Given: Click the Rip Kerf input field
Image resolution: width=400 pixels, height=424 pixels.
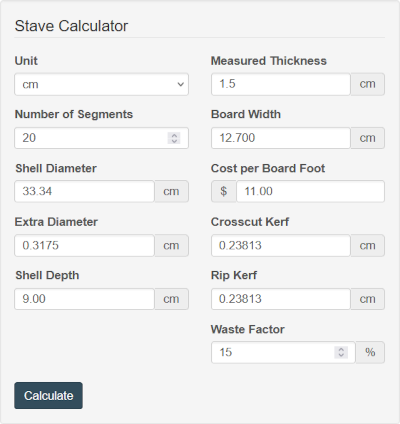Looking at the screenshot, I should tap(281, 299).
